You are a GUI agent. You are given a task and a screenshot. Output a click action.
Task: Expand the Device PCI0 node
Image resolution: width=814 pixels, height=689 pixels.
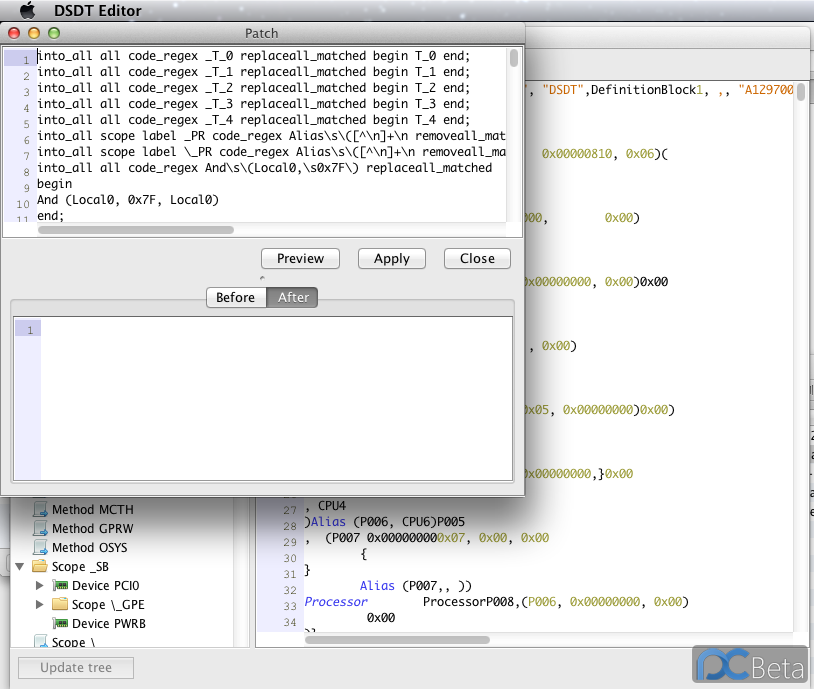click(x=40, y=586)
